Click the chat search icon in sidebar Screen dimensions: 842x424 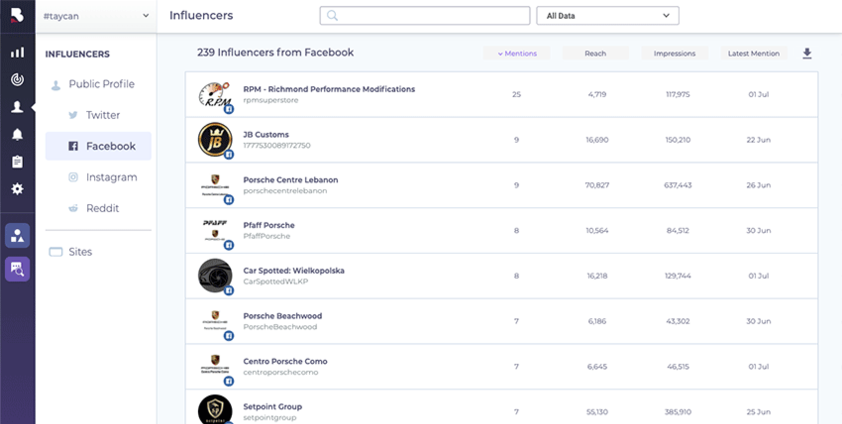pos(17,268)
